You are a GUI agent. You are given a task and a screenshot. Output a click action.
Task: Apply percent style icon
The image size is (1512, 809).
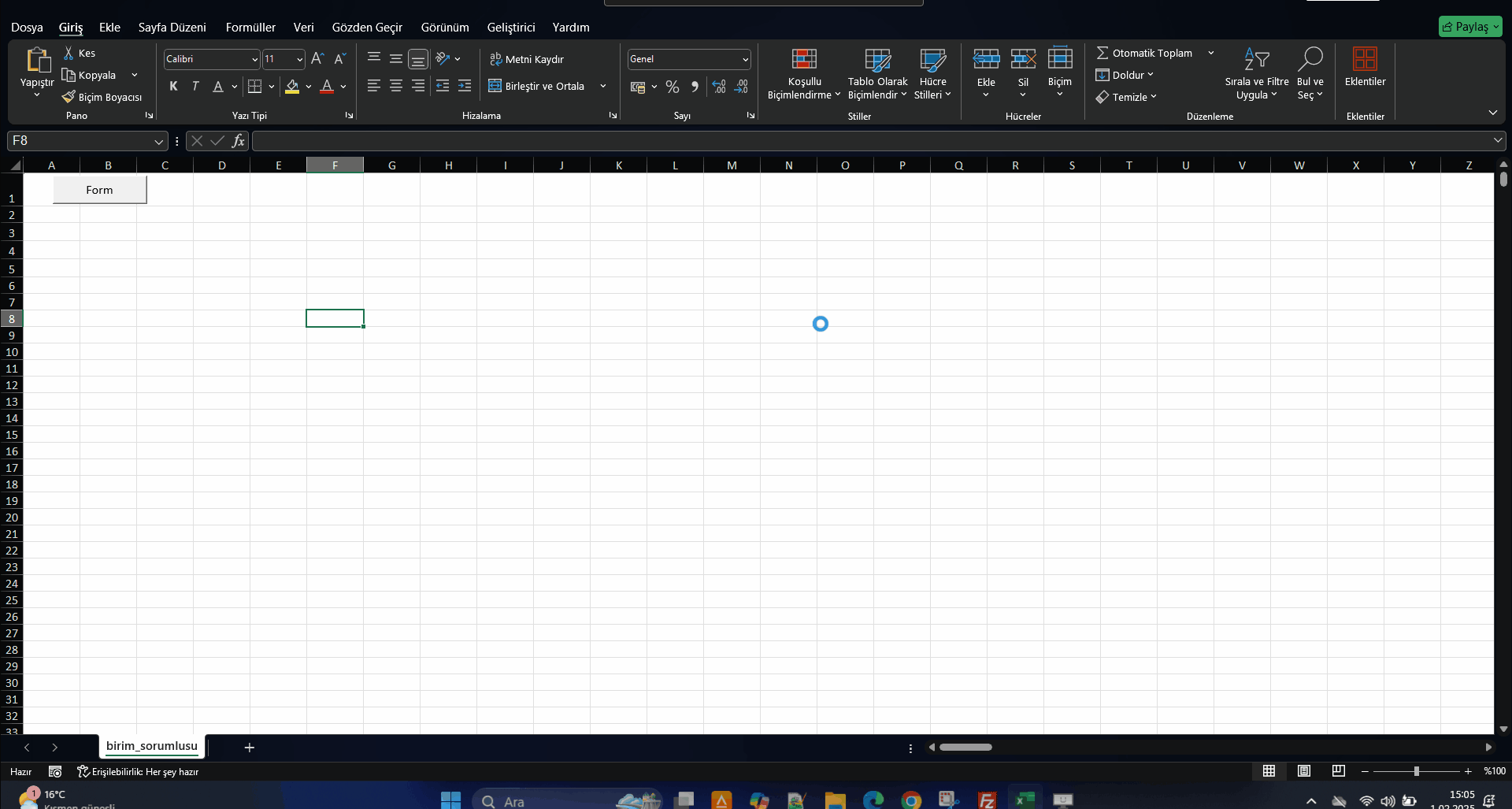pos(673,87)
